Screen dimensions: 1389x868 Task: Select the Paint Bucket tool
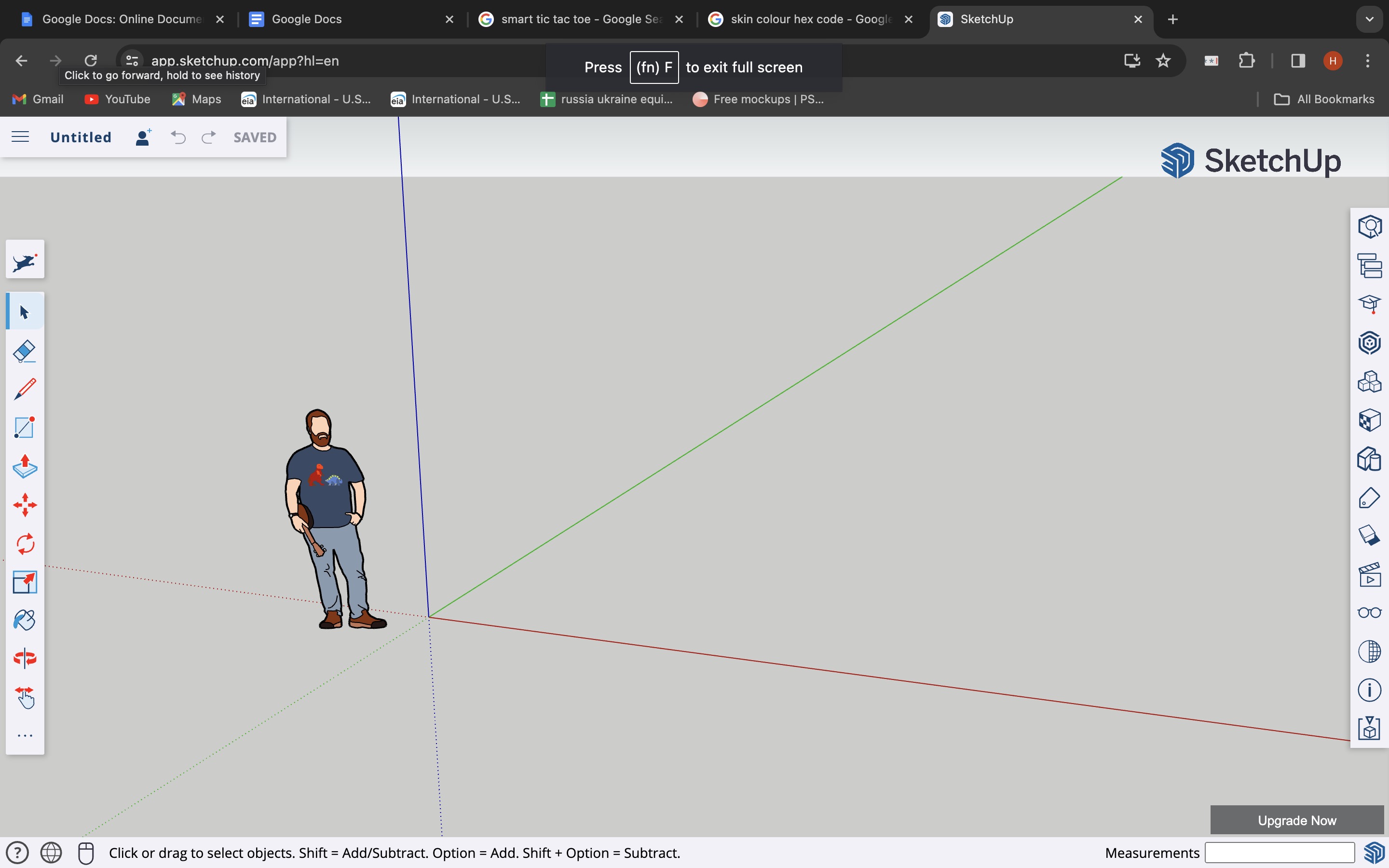25,620
